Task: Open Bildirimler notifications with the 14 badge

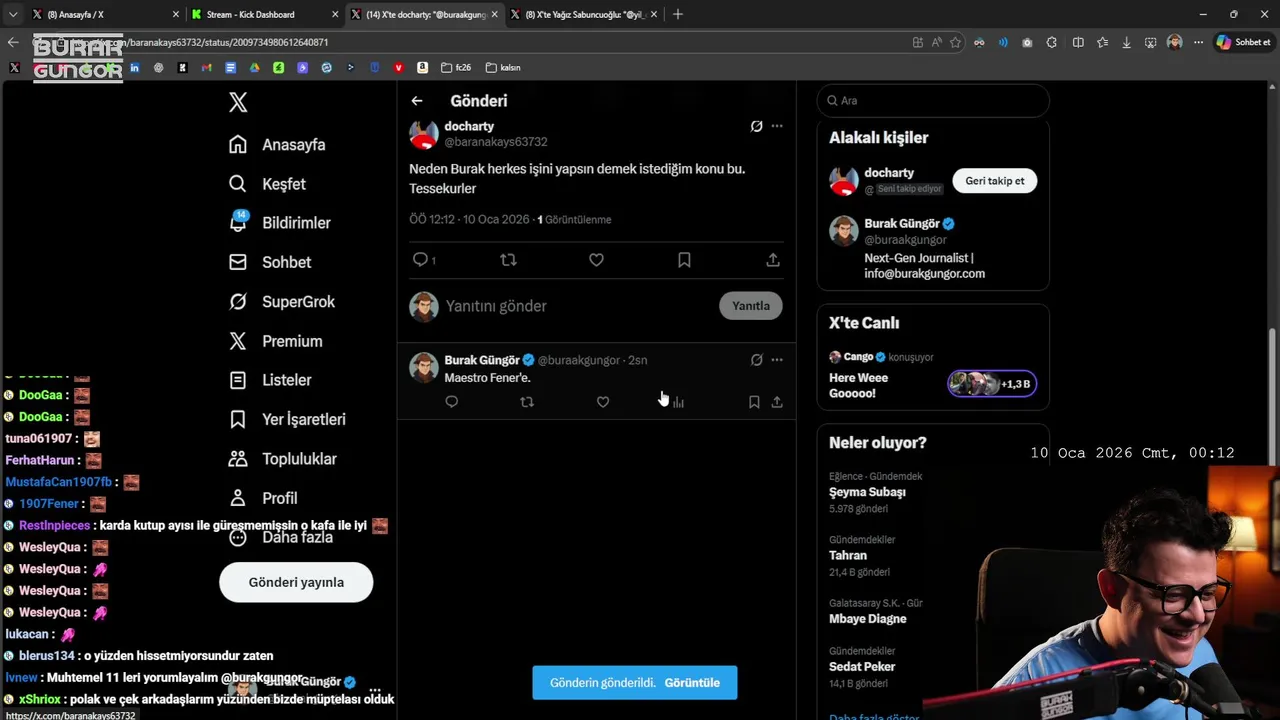Action: click(279, 222)
